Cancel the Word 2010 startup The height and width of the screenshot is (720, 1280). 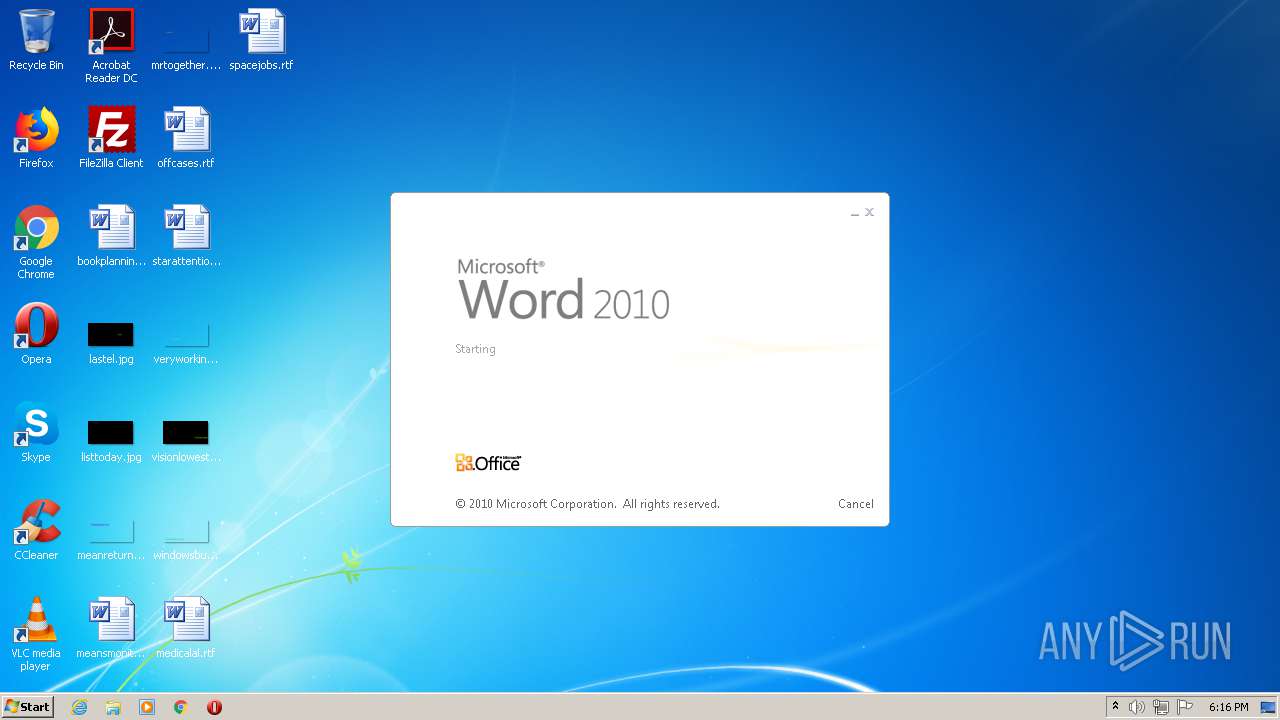point(856,504)
